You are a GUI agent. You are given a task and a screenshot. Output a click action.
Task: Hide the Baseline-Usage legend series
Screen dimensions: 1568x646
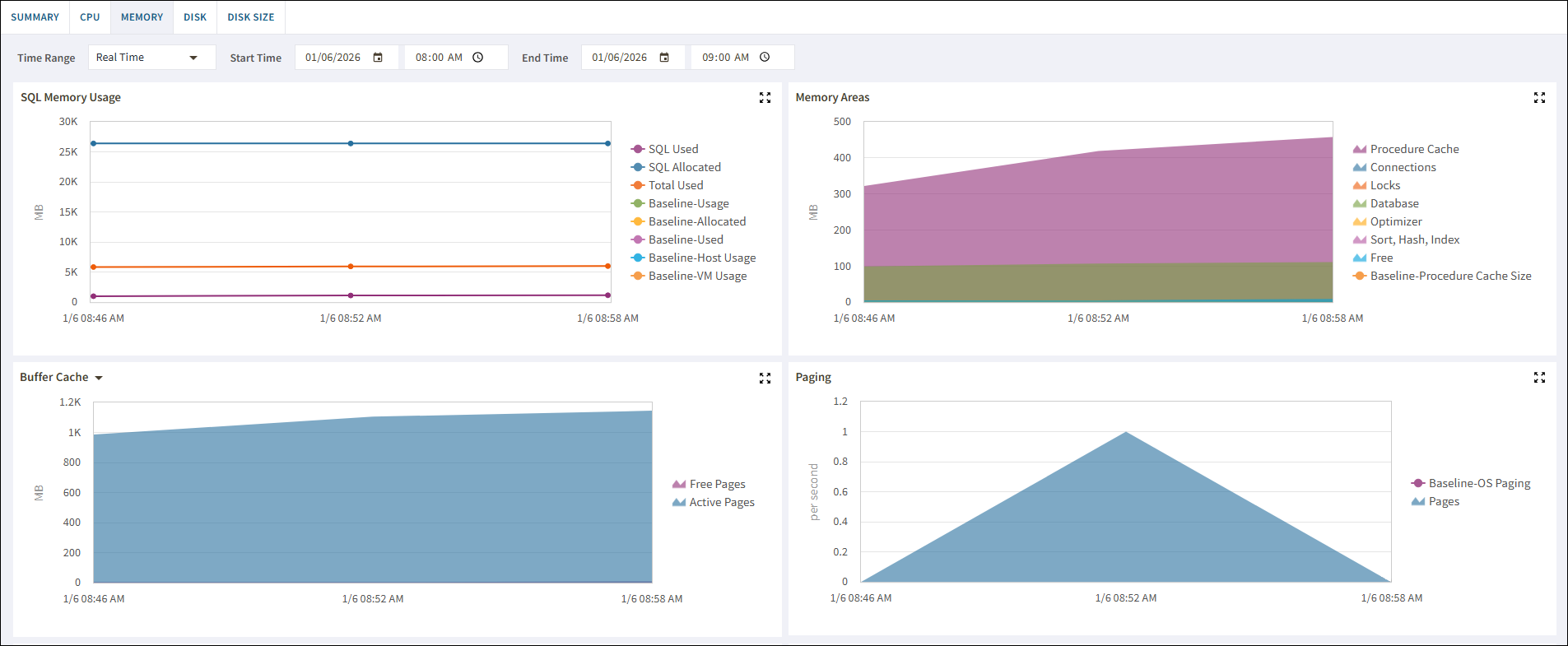pyautogui.click(x=680, y=203)
